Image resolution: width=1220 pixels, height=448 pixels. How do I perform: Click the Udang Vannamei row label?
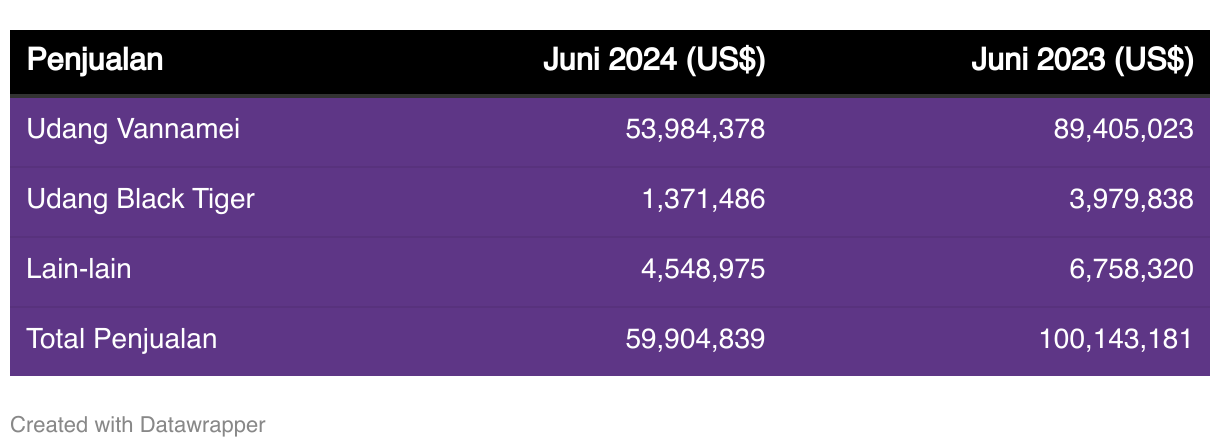[x=133, y=129]
